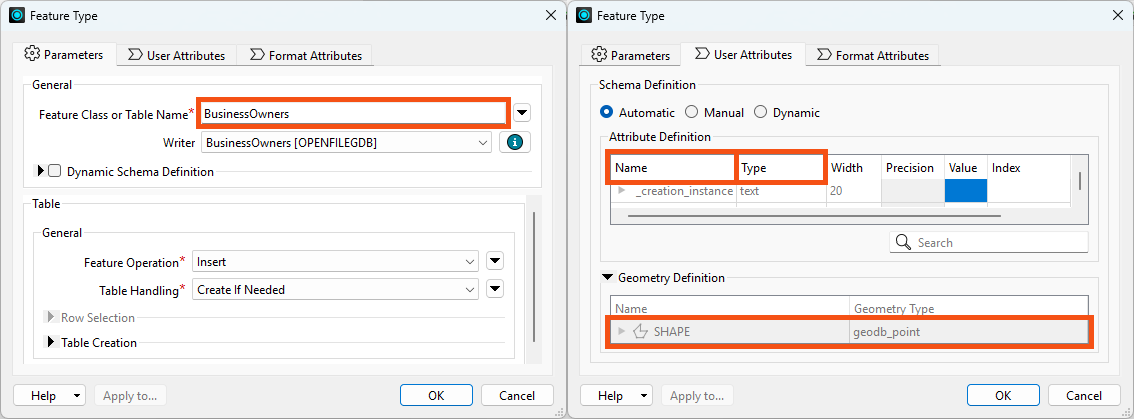Select the Manual schema definition radio button
Screen dimensions: 1134x419
pos(691,112)
